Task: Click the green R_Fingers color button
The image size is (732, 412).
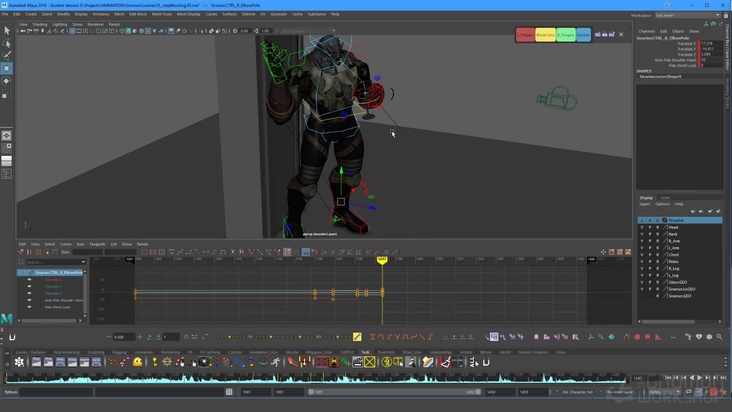Action: (565, 35)
